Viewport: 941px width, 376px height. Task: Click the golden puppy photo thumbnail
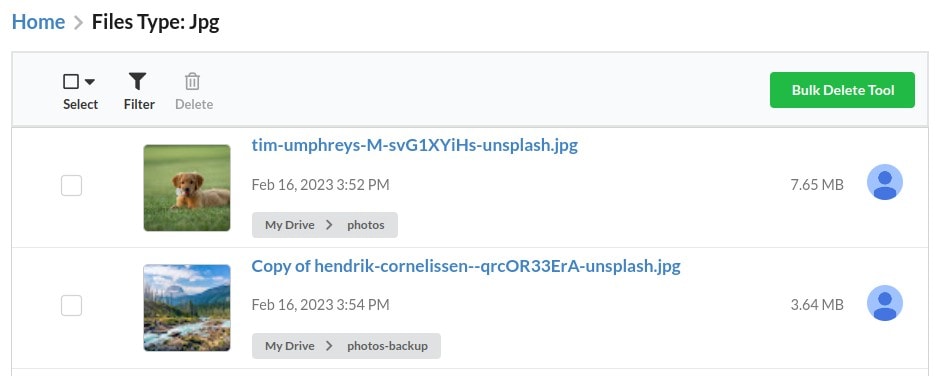tap(187, 188)
